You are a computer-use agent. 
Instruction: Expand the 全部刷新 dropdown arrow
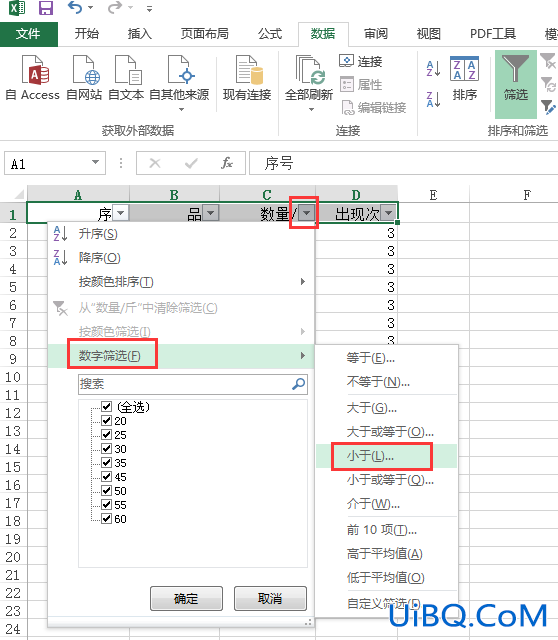click(311, 109)
